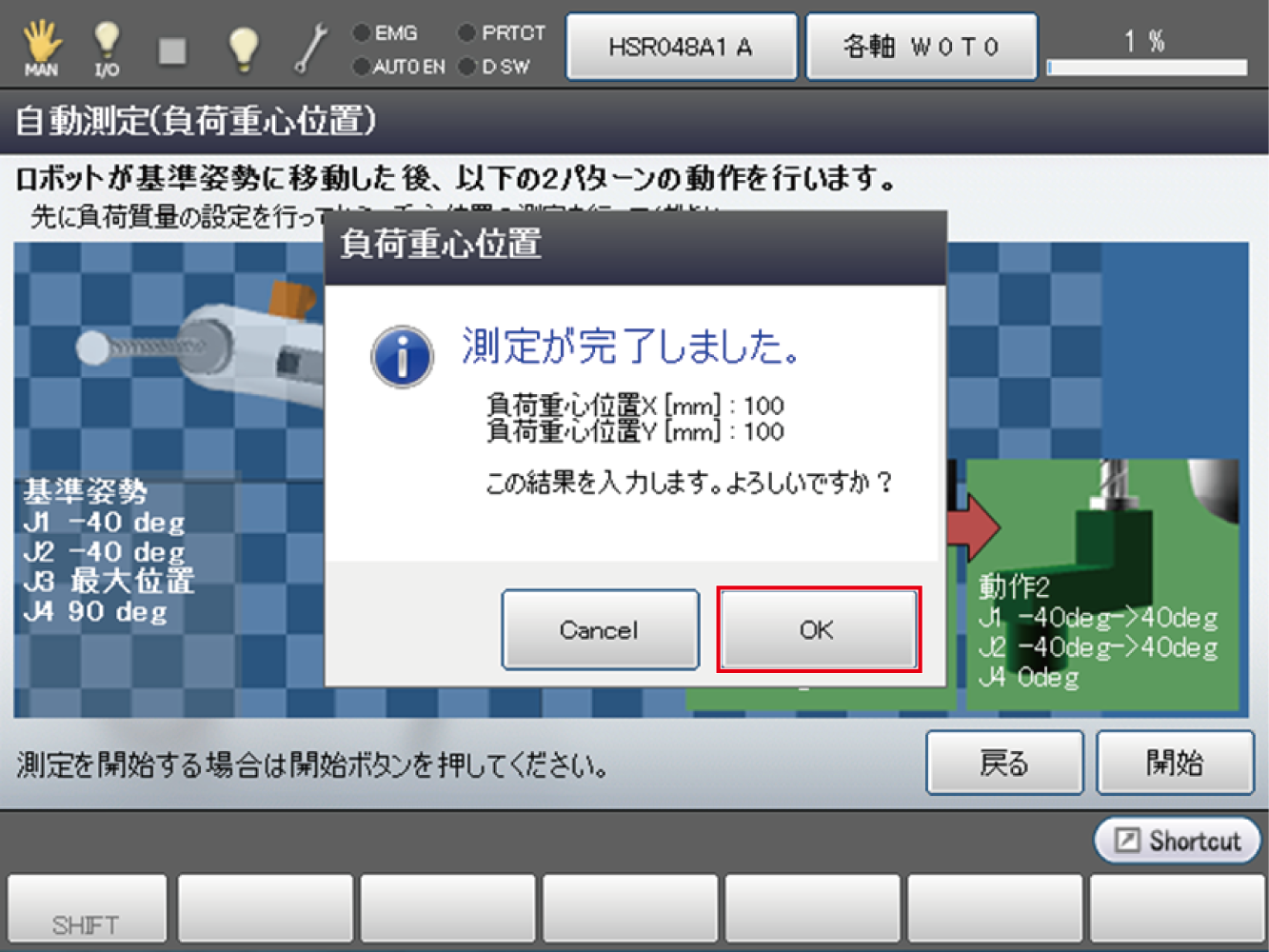Open the 各軸 W0 T0 selector
Image resolution: width=1269 pixels, height=952 pixels.
[921, 47]
